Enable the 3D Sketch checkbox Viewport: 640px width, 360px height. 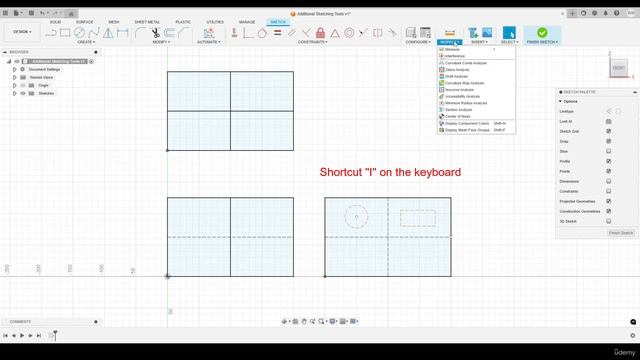[x=609, y=221]
